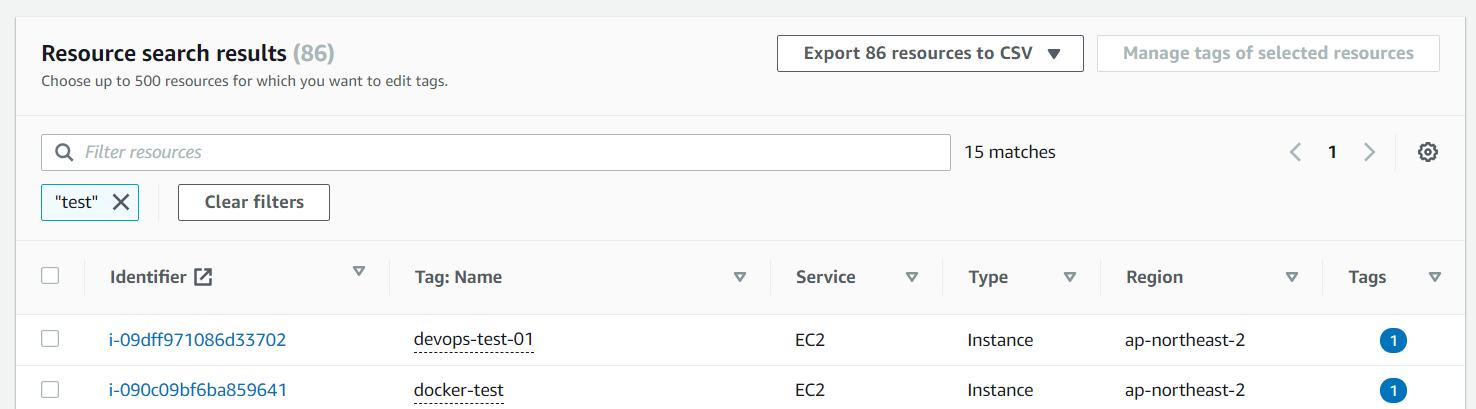Edit the docker-test name tag
This screenshot has height=409, width=1476.
[459, 390]
